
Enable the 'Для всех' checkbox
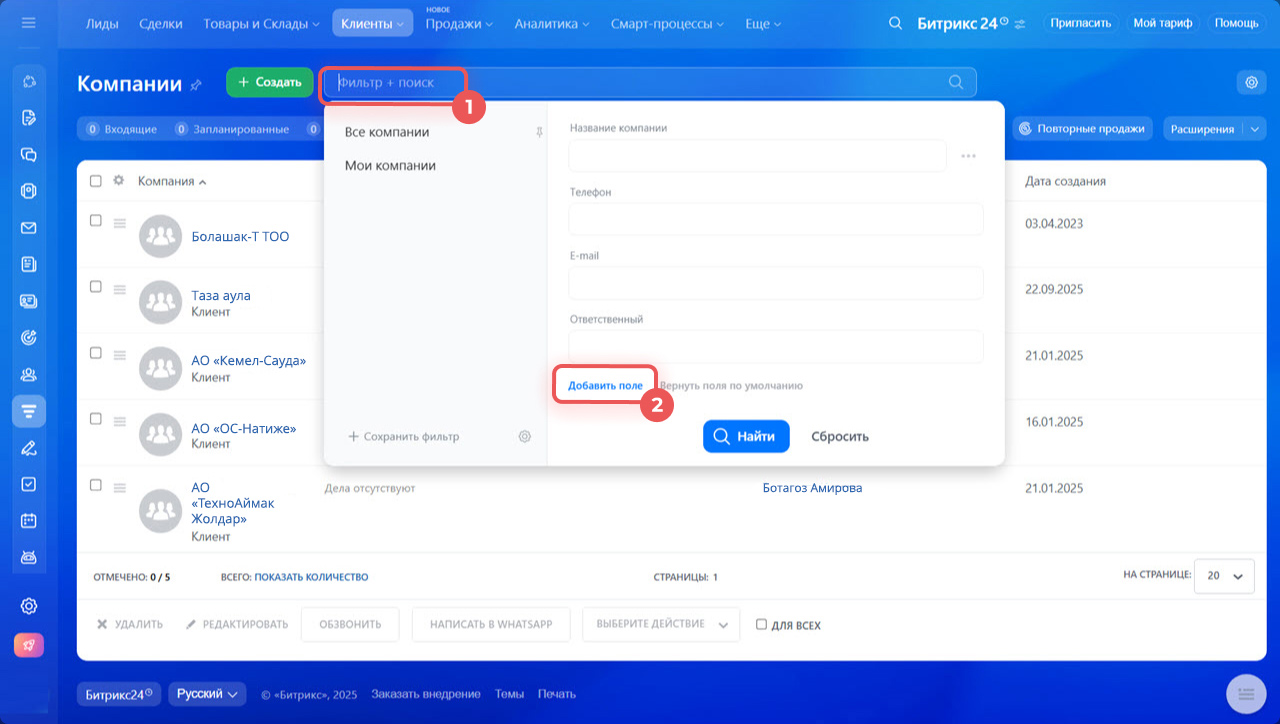coord(761,625)
